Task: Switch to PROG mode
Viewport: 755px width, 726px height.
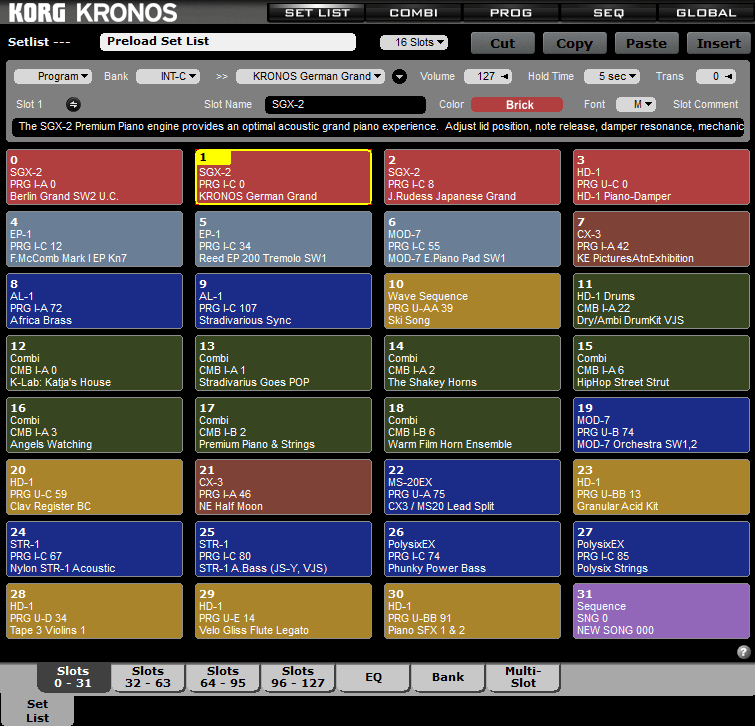Action: 511,13
